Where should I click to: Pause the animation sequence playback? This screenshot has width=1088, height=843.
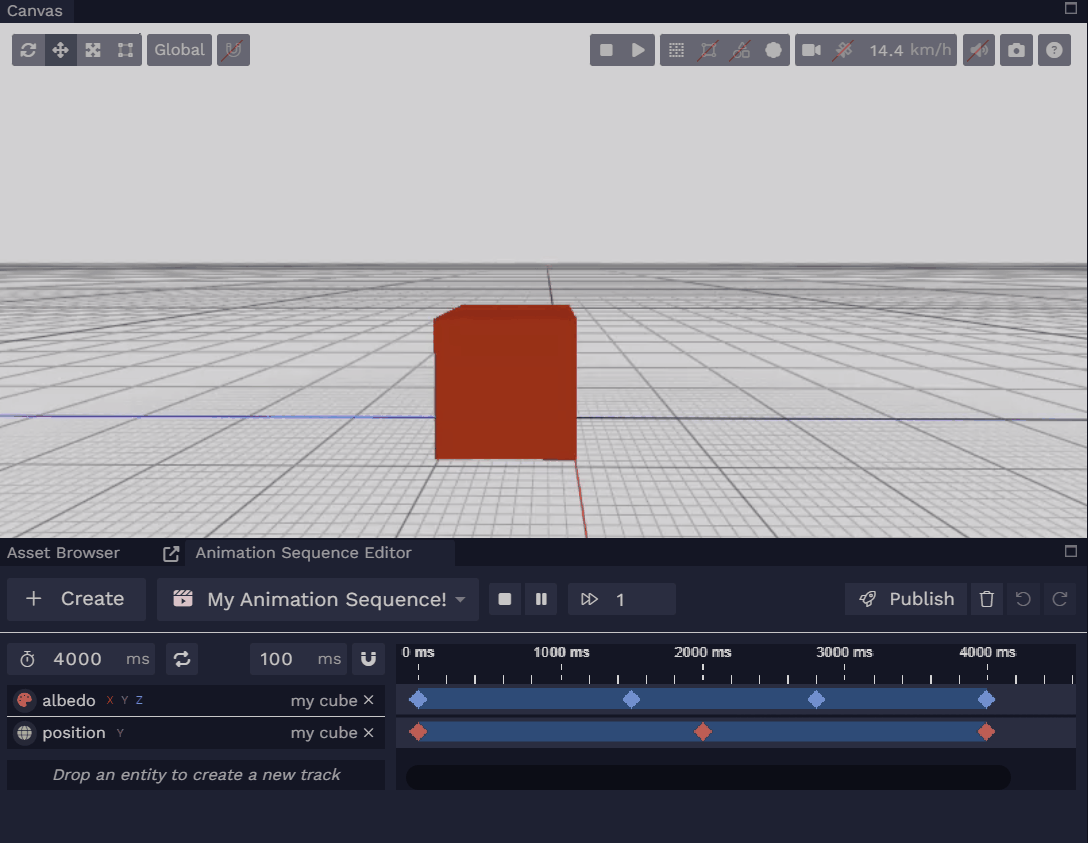coord(541,599)
